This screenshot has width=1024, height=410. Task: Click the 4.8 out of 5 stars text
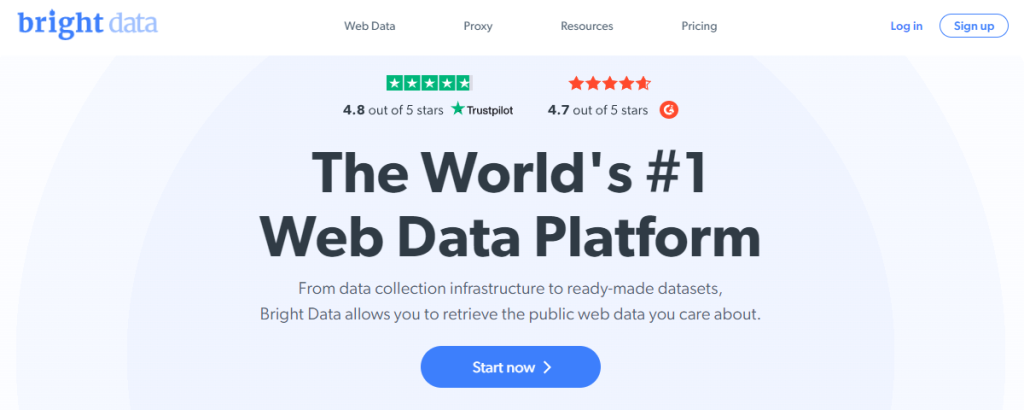point(393,110)
